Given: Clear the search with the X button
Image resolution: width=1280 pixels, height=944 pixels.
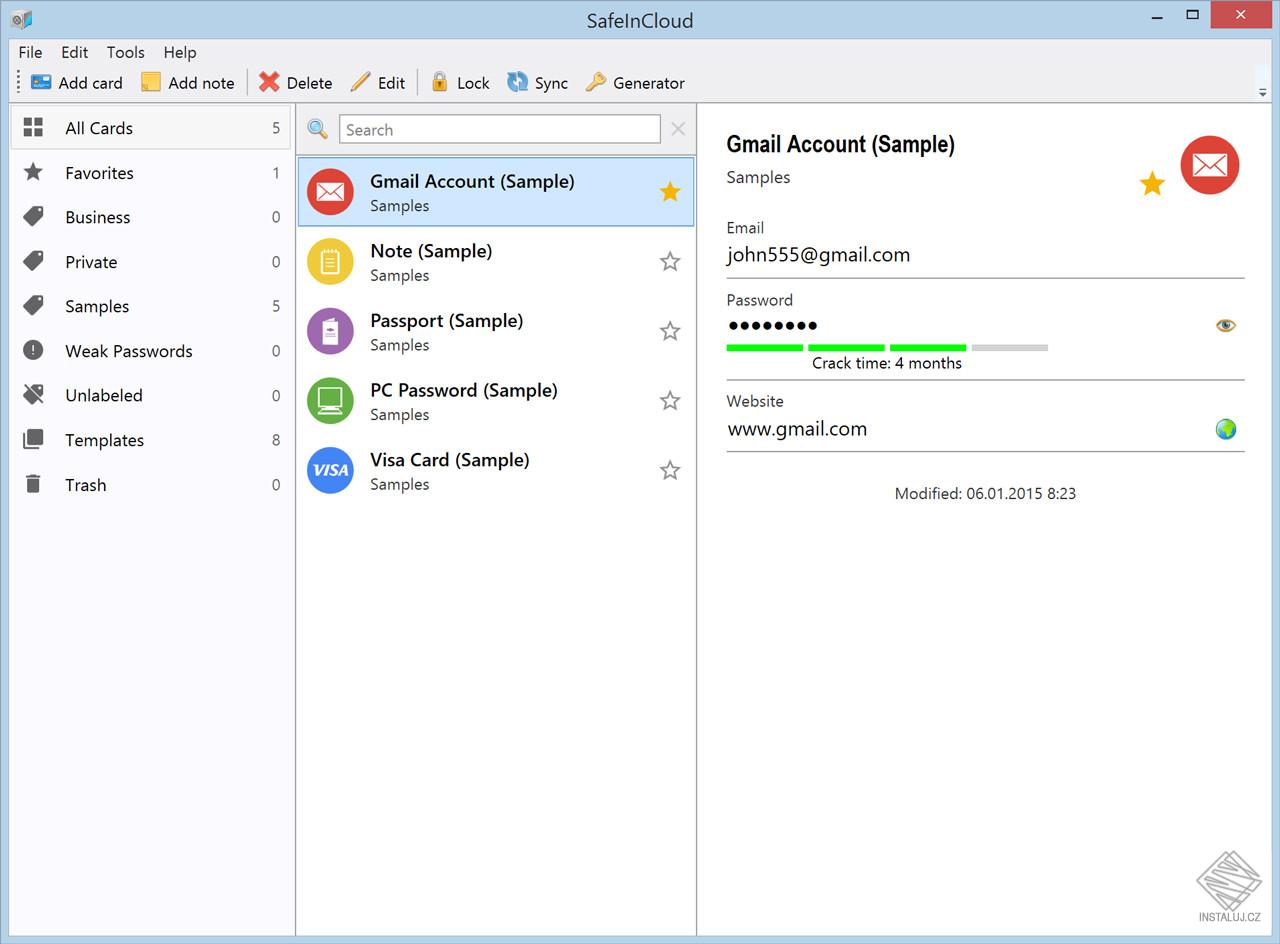Looking at the screenshot, I should point(678,129).
